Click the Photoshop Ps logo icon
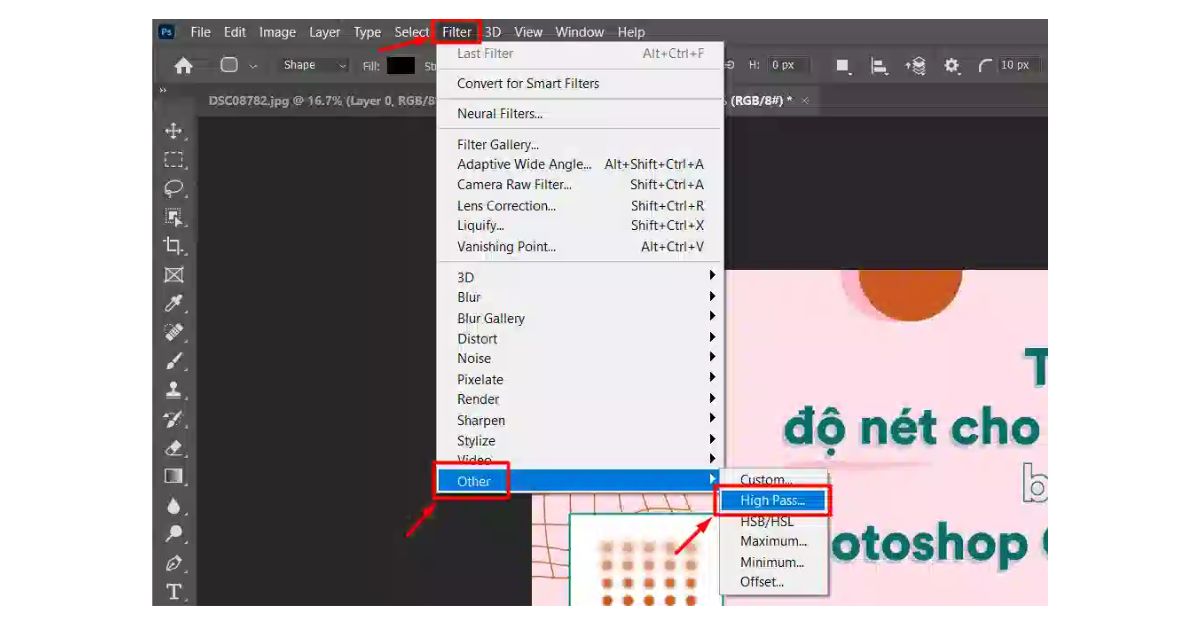This screenshot has width=1200, height=625. point(166,32)
